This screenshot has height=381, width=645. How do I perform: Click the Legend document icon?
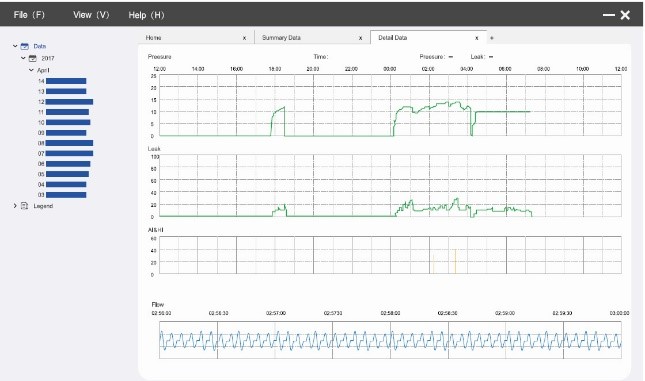(24, 206)
